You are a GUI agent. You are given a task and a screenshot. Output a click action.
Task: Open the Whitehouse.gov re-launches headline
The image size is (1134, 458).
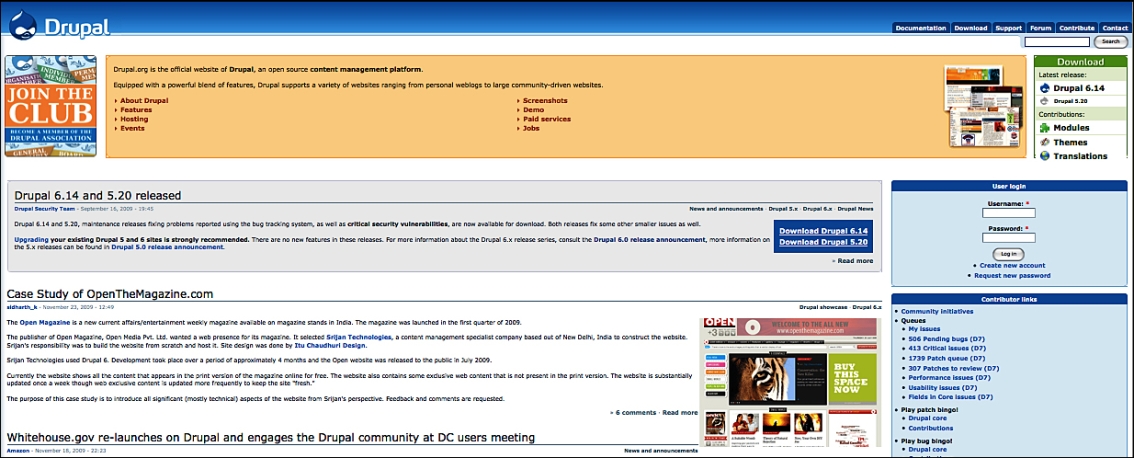pyautogui.click(x=270, y=437)
